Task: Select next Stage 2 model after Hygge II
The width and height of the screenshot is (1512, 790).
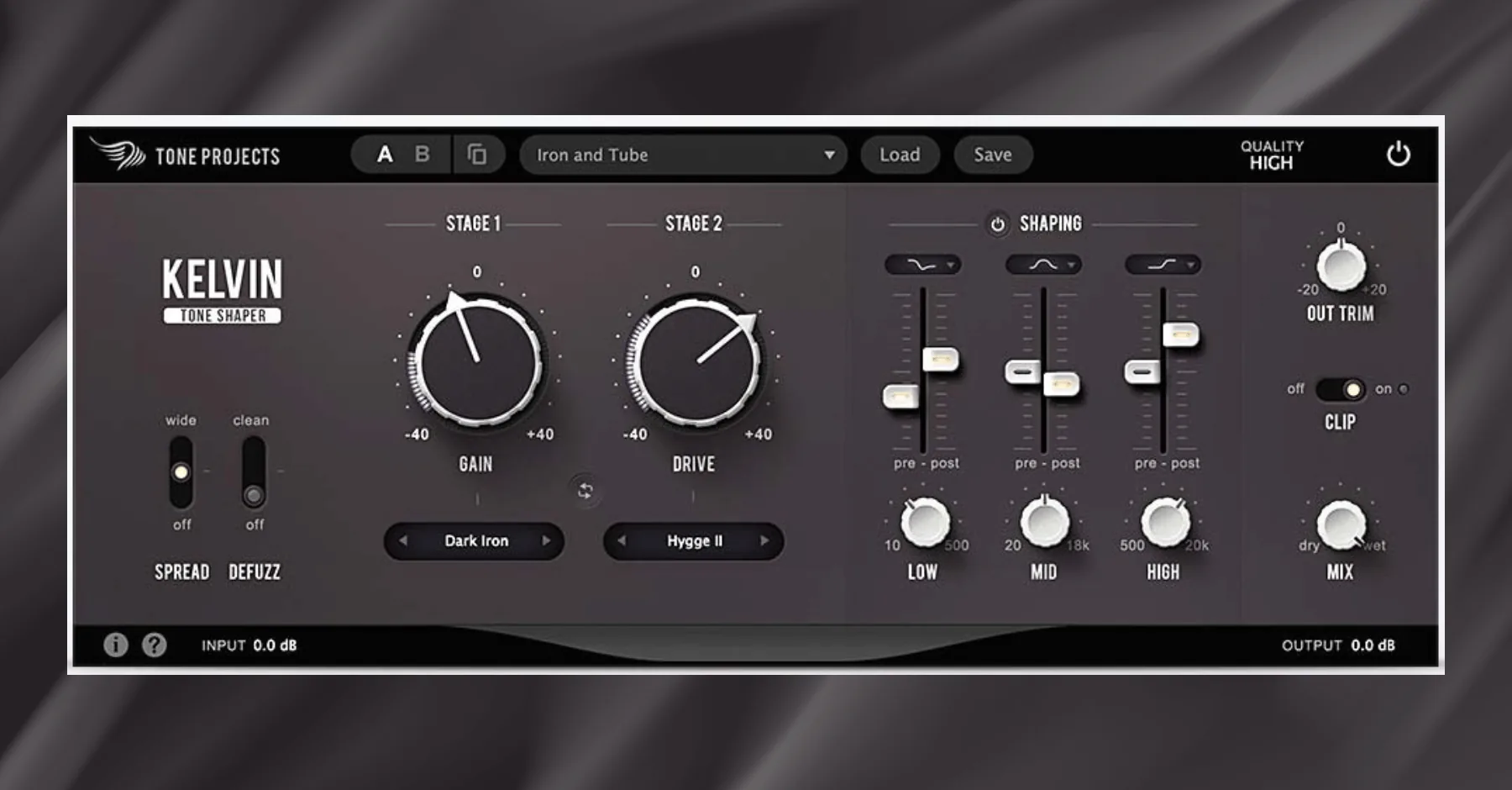Action: [x=764, y=540]
